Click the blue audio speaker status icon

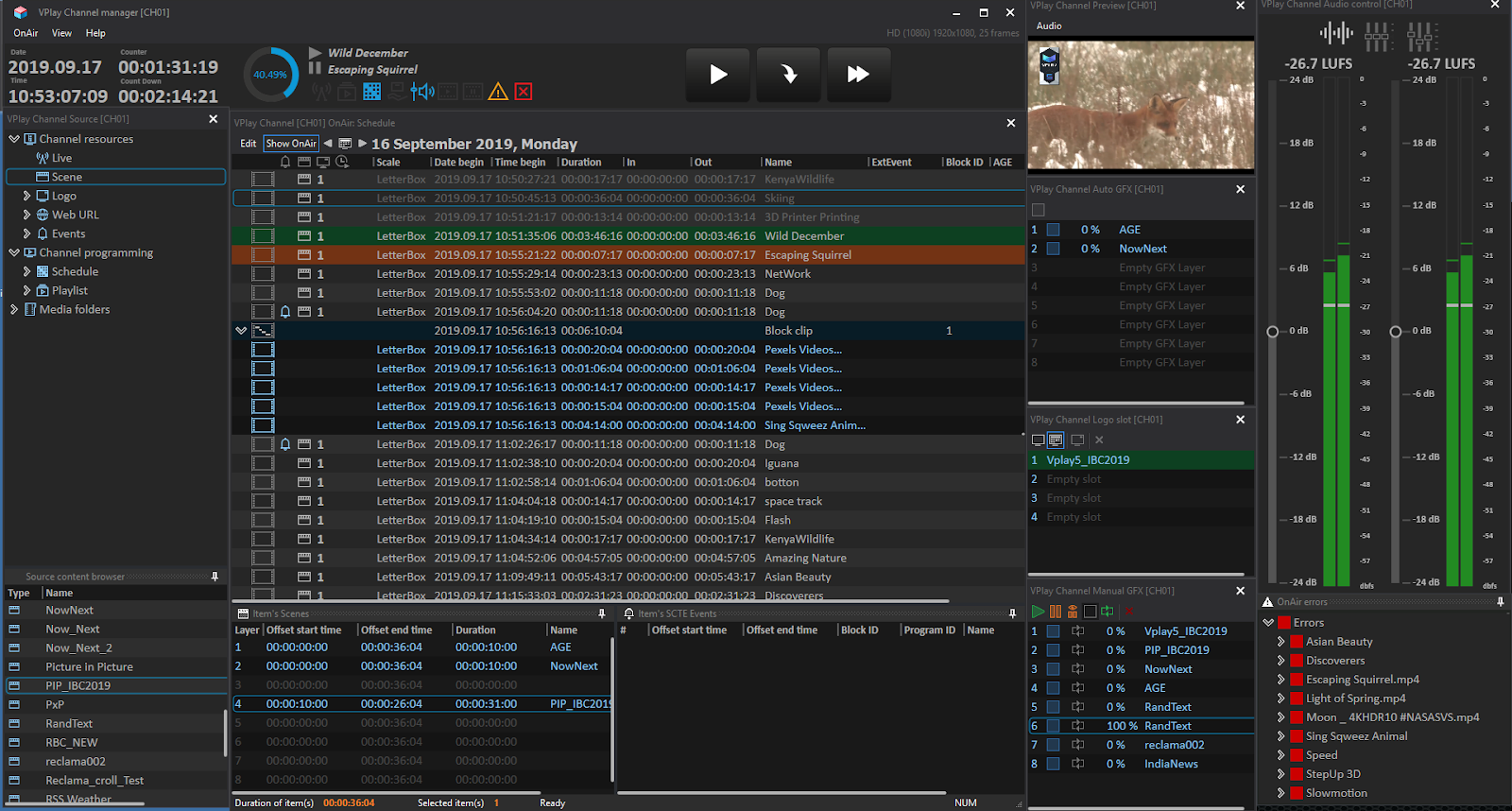pyautogui.click(x=422, y=92)
